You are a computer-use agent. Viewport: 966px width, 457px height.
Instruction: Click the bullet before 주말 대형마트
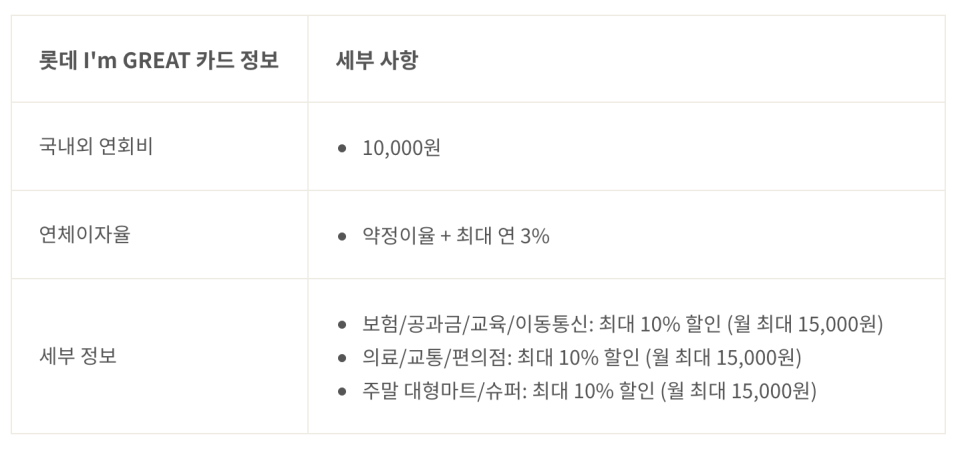tap(342, 391)
